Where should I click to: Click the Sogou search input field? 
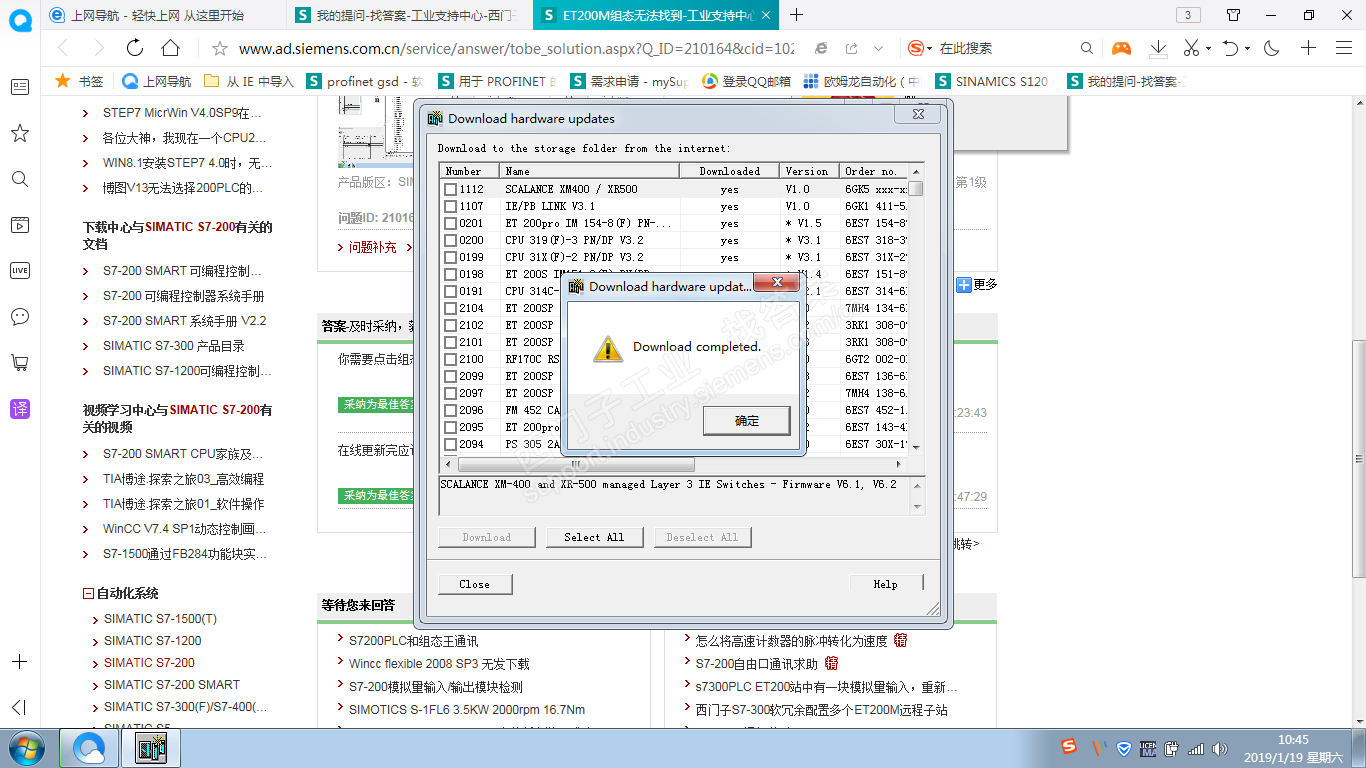(x=1005, y=48)
